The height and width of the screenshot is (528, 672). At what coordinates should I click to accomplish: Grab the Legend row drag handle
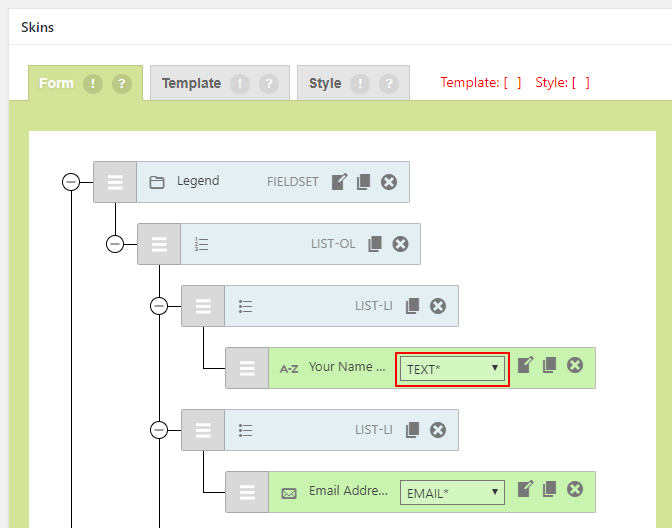point(115,182)
